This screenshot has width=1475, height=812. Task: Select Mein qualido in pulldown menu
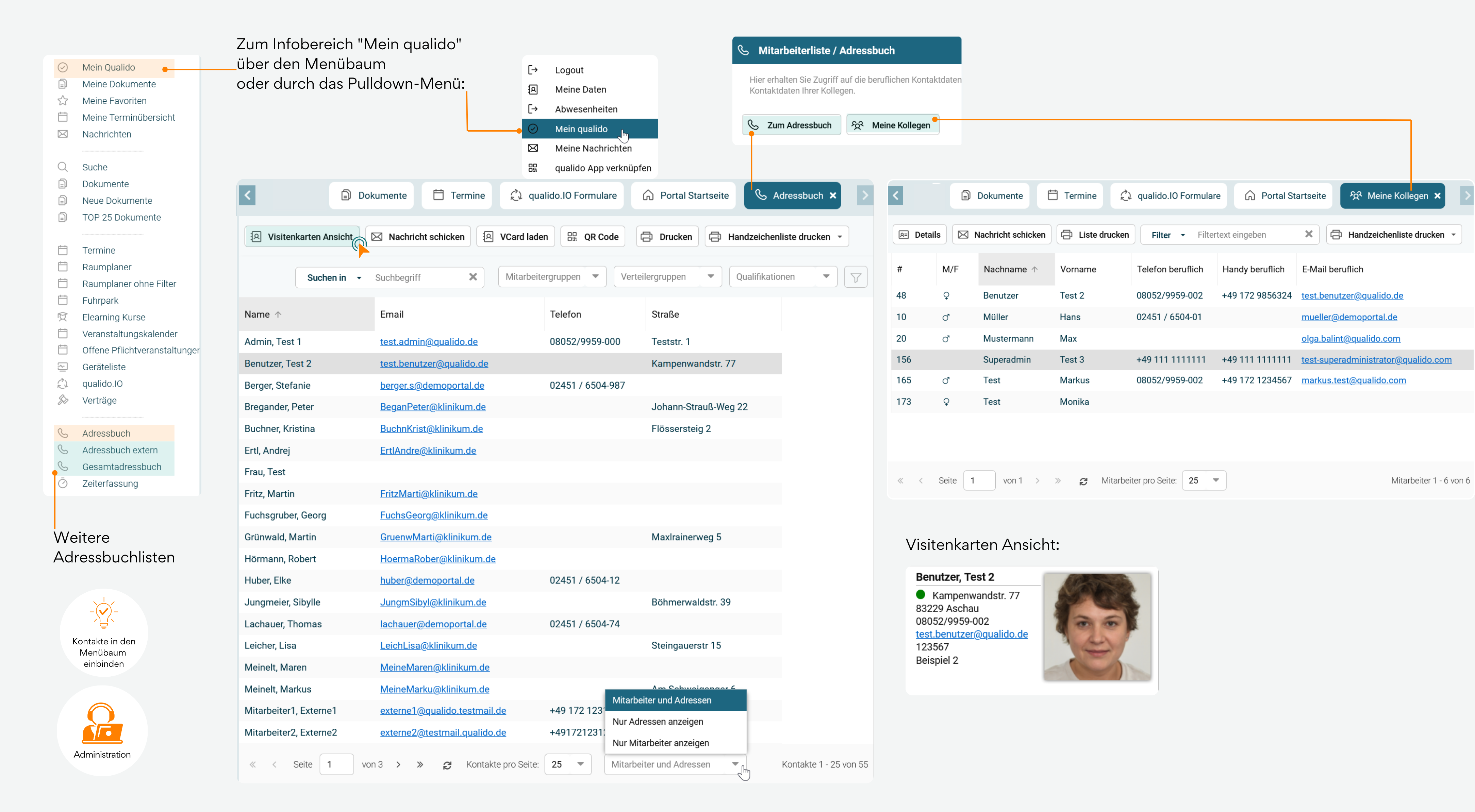[581, 129]
